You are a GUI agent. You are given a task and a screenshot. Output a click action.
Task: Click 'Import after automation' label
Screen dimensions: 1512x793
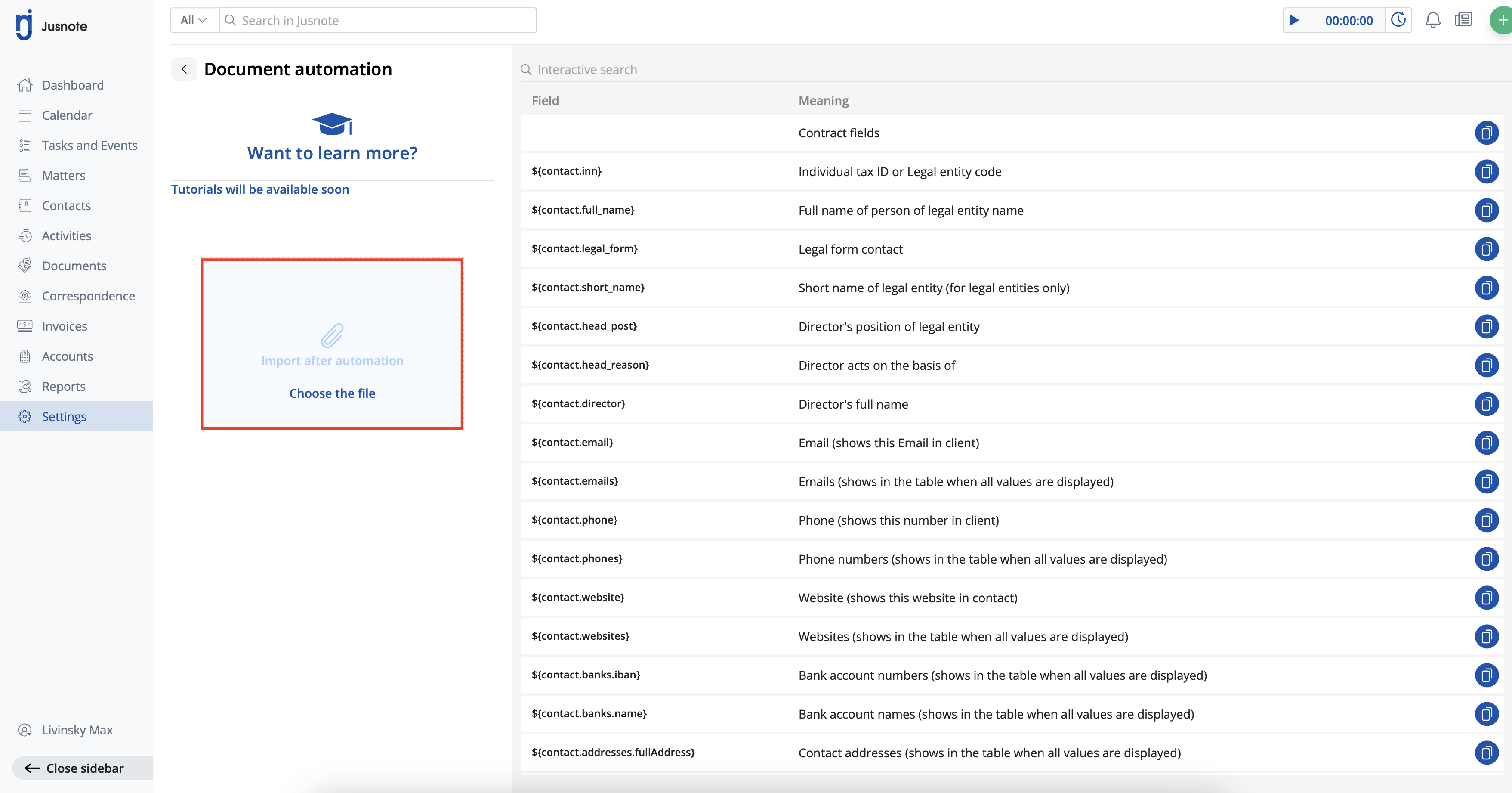(332, 361)
